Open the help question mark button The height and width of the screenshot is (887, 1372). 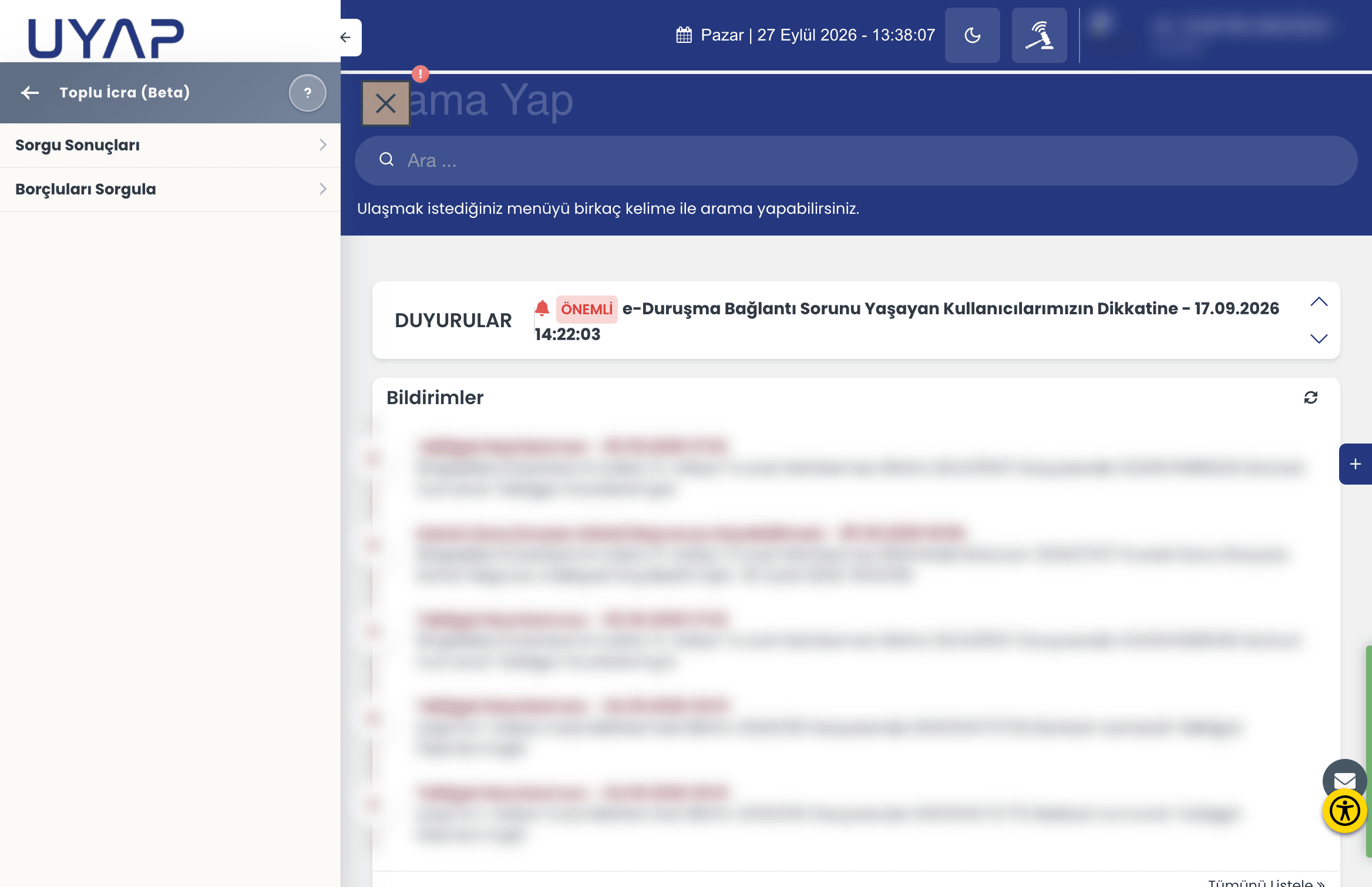pyautogui.click(x=307, y=93)
